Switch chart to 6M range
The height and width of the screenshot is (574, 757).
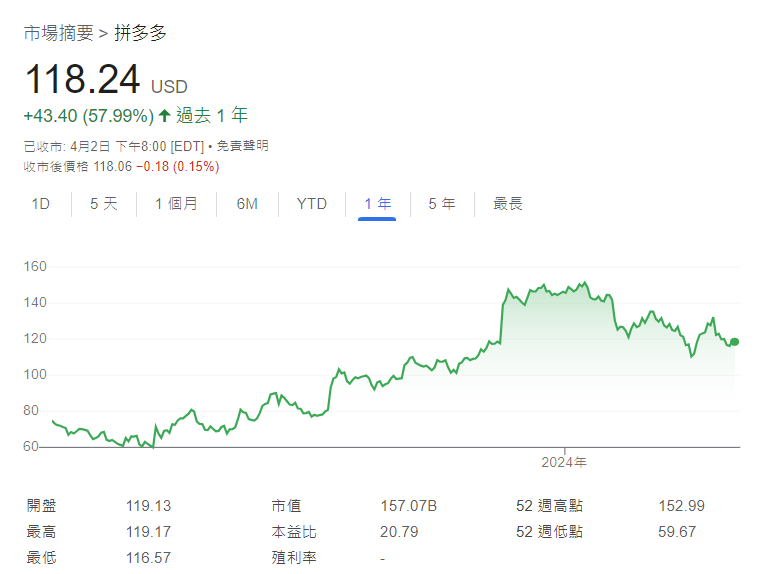(x=247, y=204)
